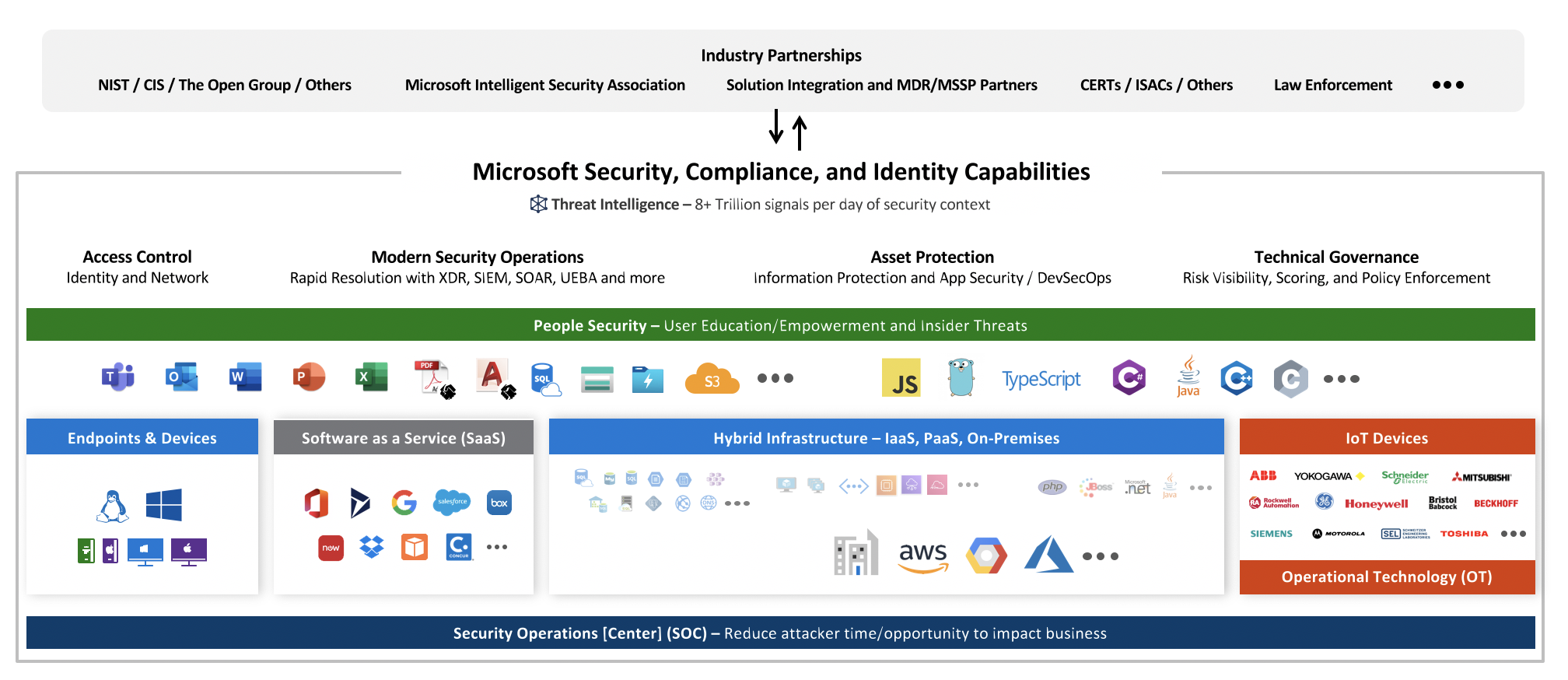
Task: Click the Windows logo icon
Action: click(164, 505)
